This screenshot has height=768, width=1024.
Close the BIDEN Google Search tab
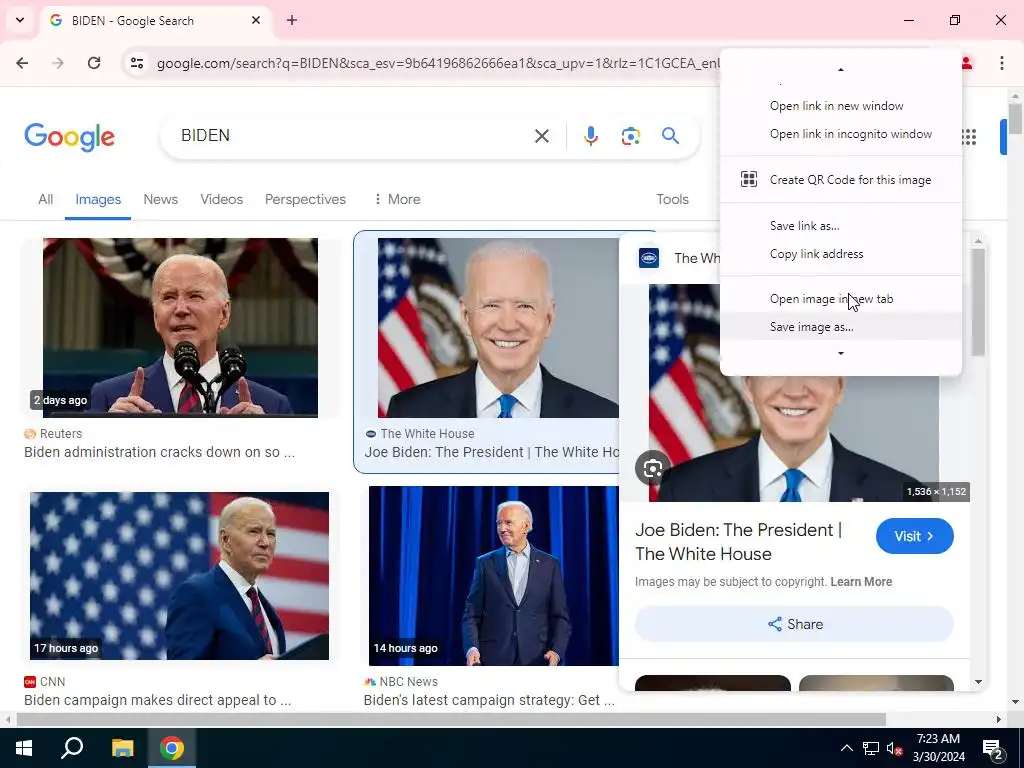[256, 20]
